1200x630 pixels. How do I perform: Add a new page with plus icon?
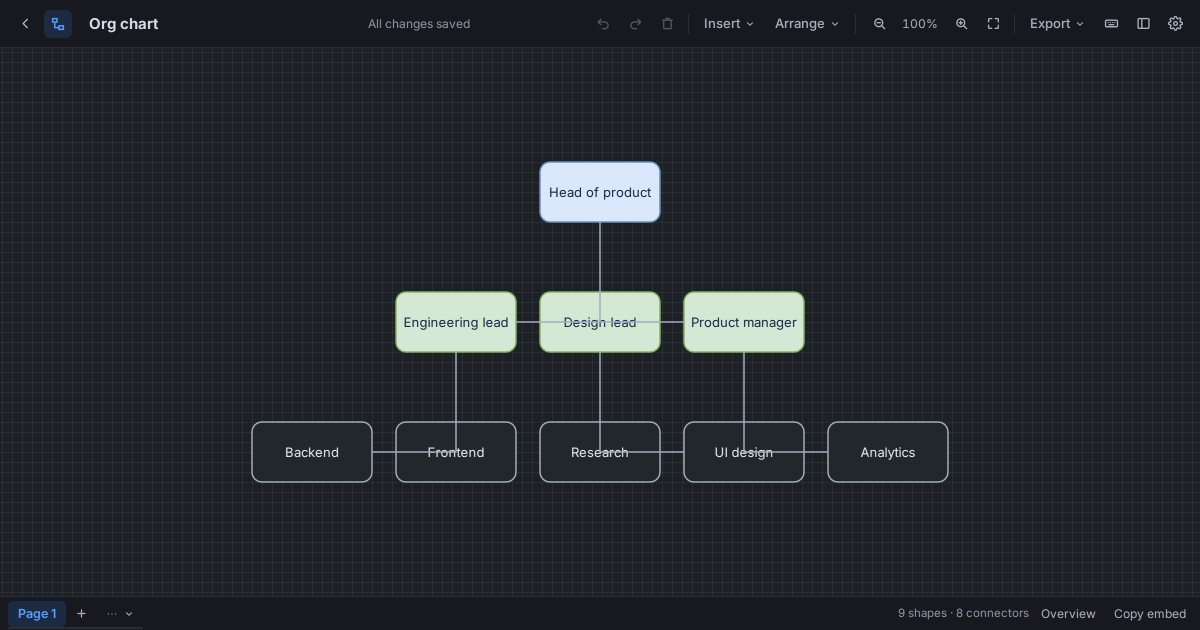coord(82,614)
